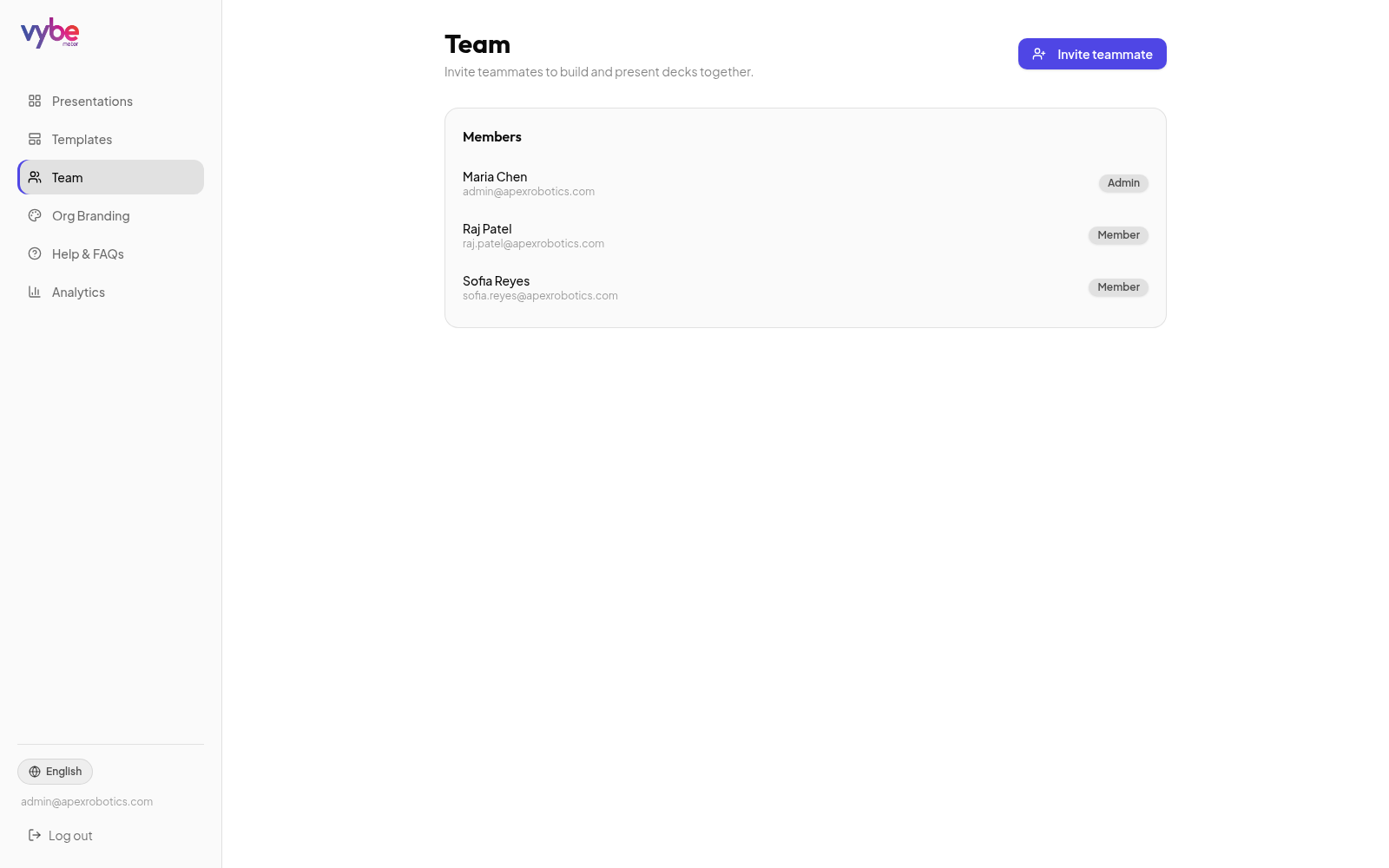
Task: Click the add-user icon in Invite teammate
Action: click(x=1039, y=54)
